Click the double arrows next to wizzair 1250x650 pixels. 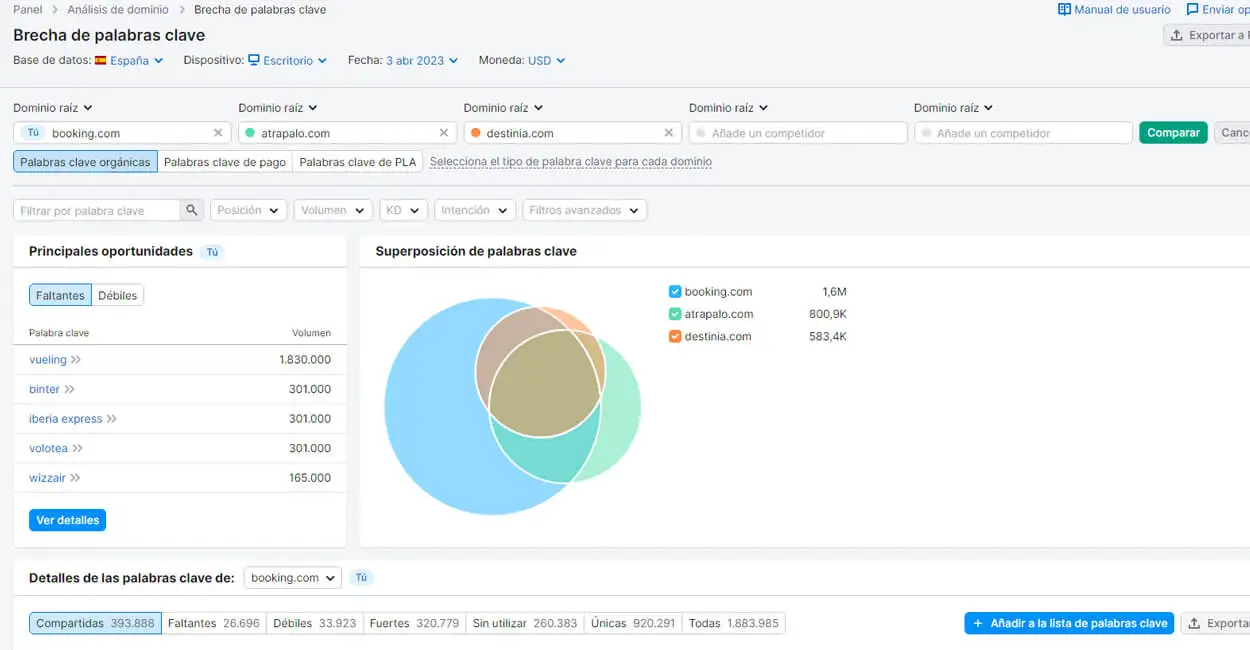click(75, 478)
